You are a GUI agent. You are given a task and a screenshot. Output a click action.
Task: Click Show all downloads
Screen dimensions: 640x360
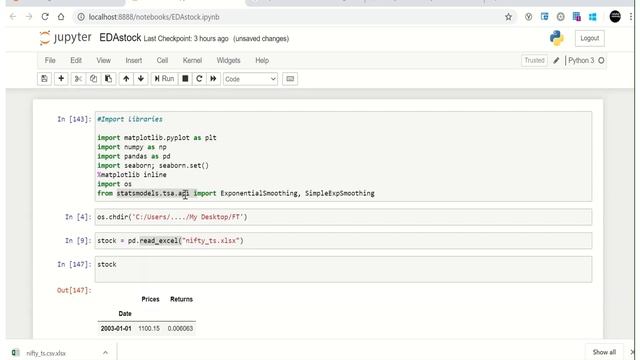tap(604, 352)
